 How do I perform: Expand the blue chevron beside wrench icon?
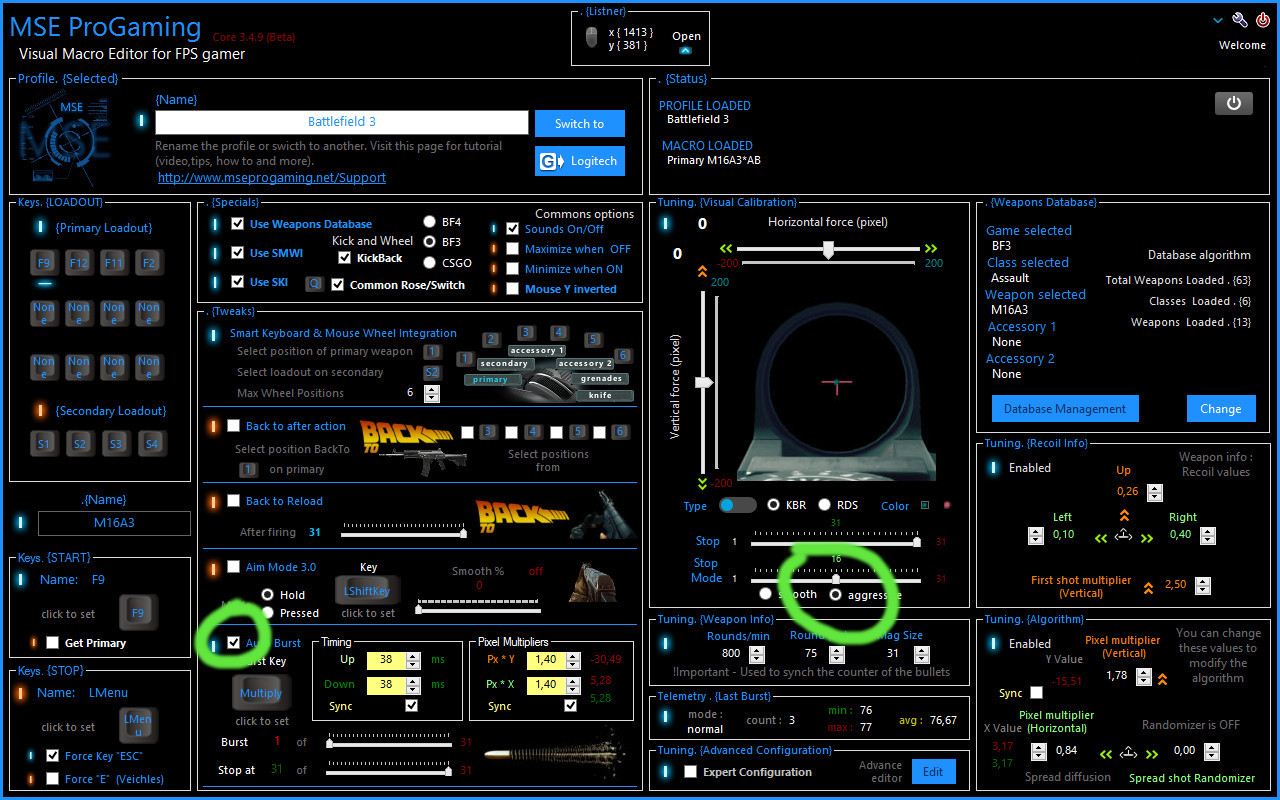tap(1218, 20)
